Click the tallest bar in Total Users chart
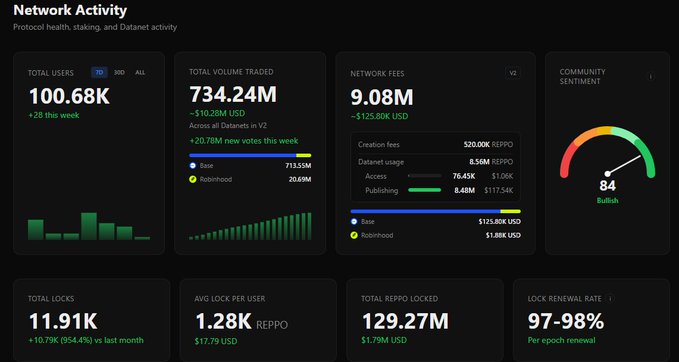Image resolution: width=679 pixels, height=362 pixels. pos(89,226)
